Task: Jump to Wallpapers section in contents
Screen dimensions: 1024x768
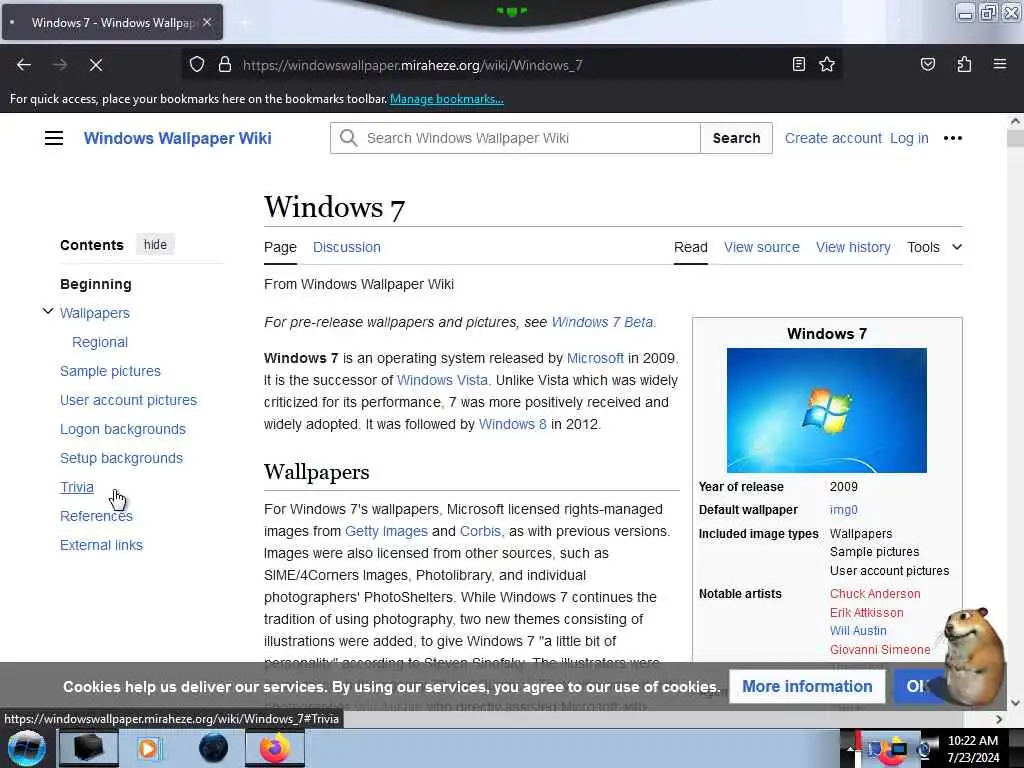Action: coord(95,313)
